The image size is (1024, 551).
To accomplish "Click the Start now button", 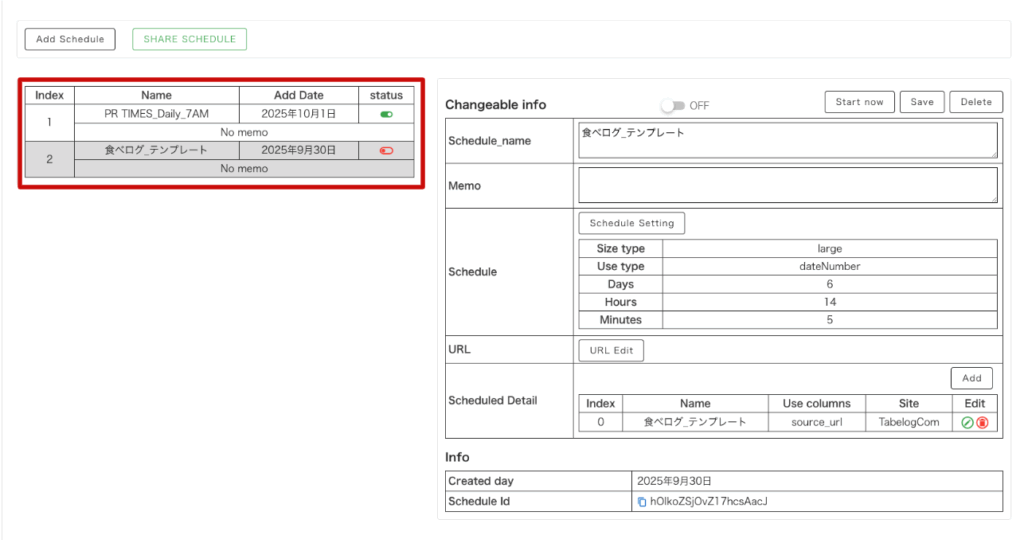I will click(x=859, y=102).
